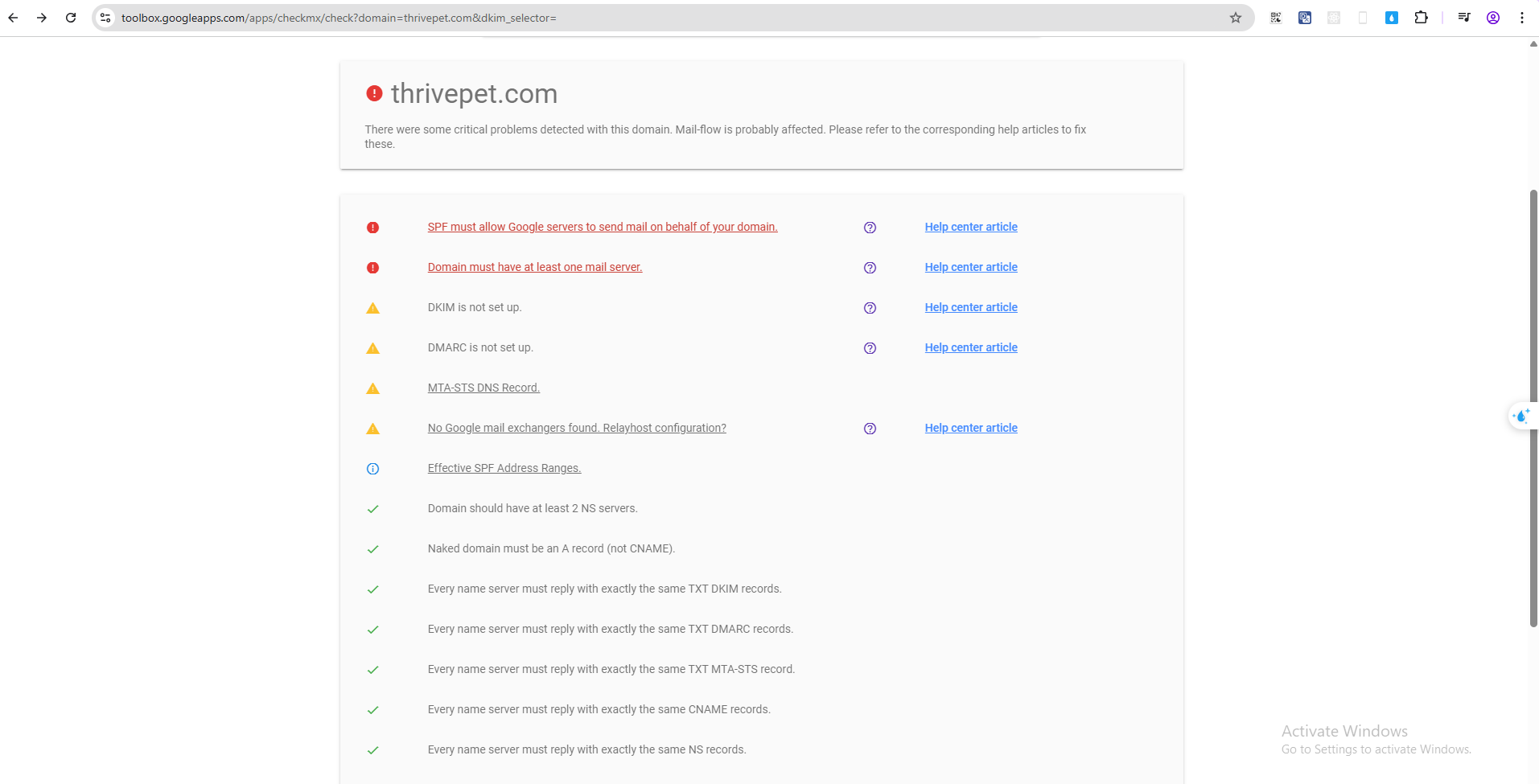1539x784 pixels.
Task: Click help question mark for DMARC row
Action: pos(870,348)
